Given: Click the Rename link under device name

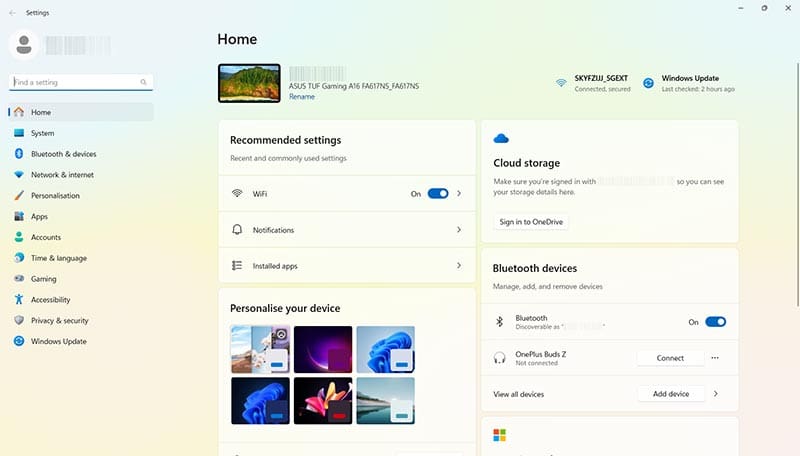Looking at the screenshot, I should pos(302,96).
